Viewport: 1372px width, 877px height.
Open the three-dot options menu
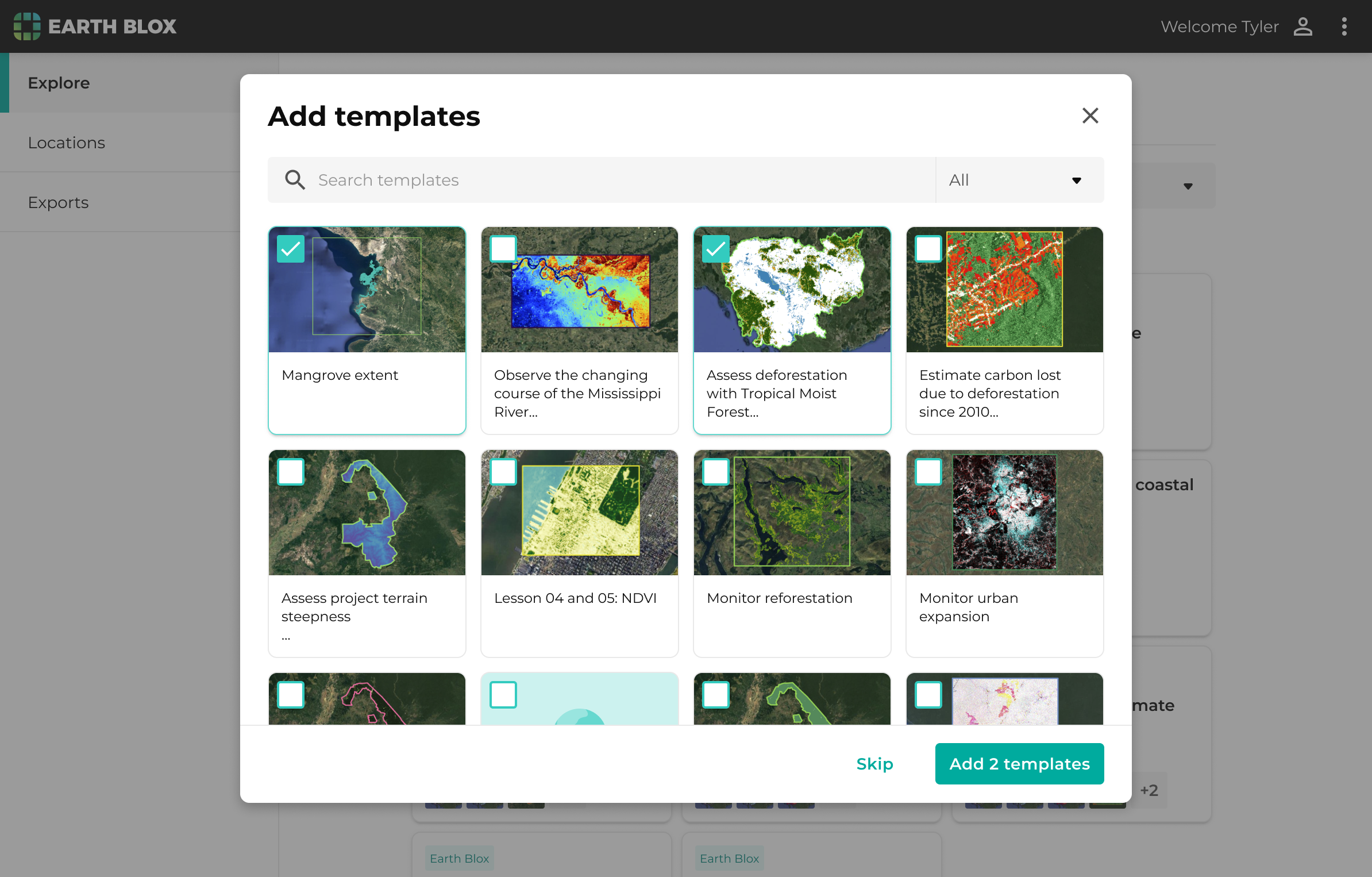[1344, 26]
